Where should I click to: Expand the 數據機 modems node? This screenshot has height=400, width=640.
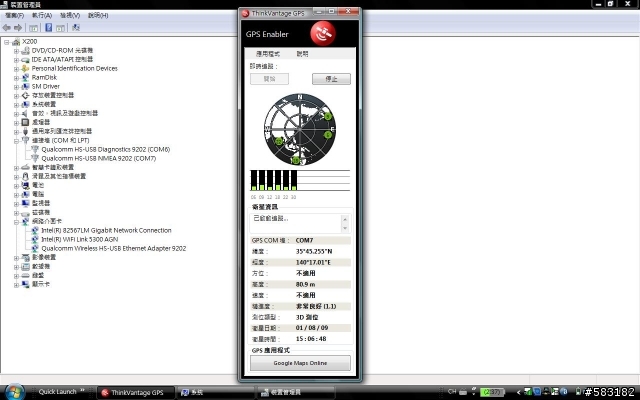[x=16, y=267]
